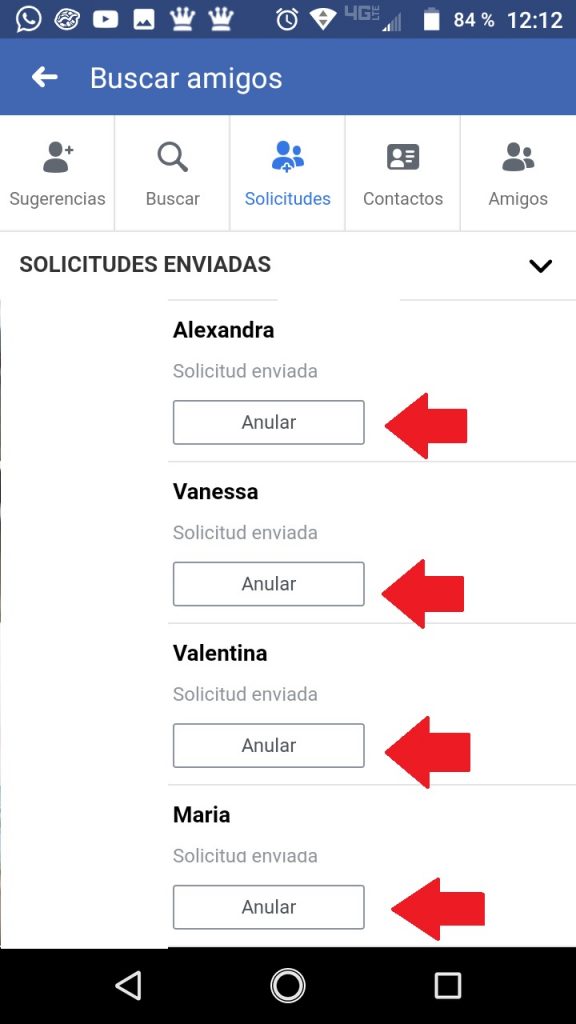Tap the YouTube notification icon
This screenshot has height=1024, width=576.
tap(105, 20)
